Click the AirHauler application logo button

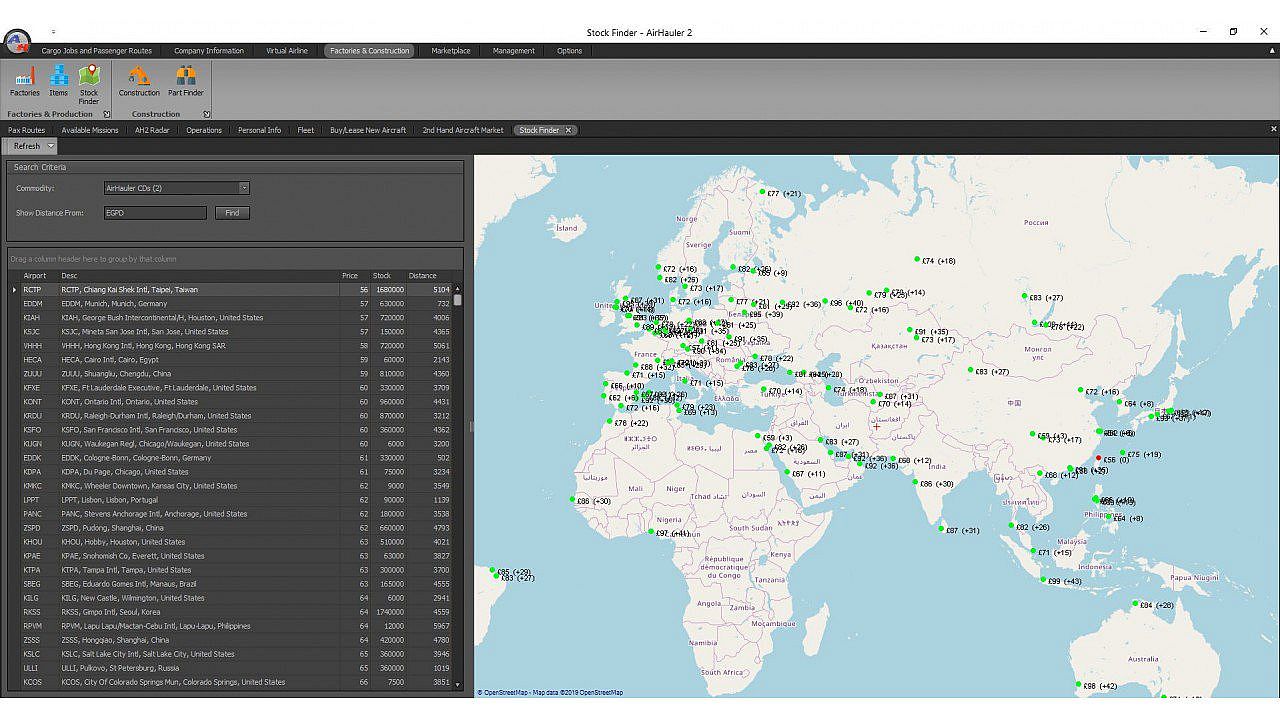[17, 42]
